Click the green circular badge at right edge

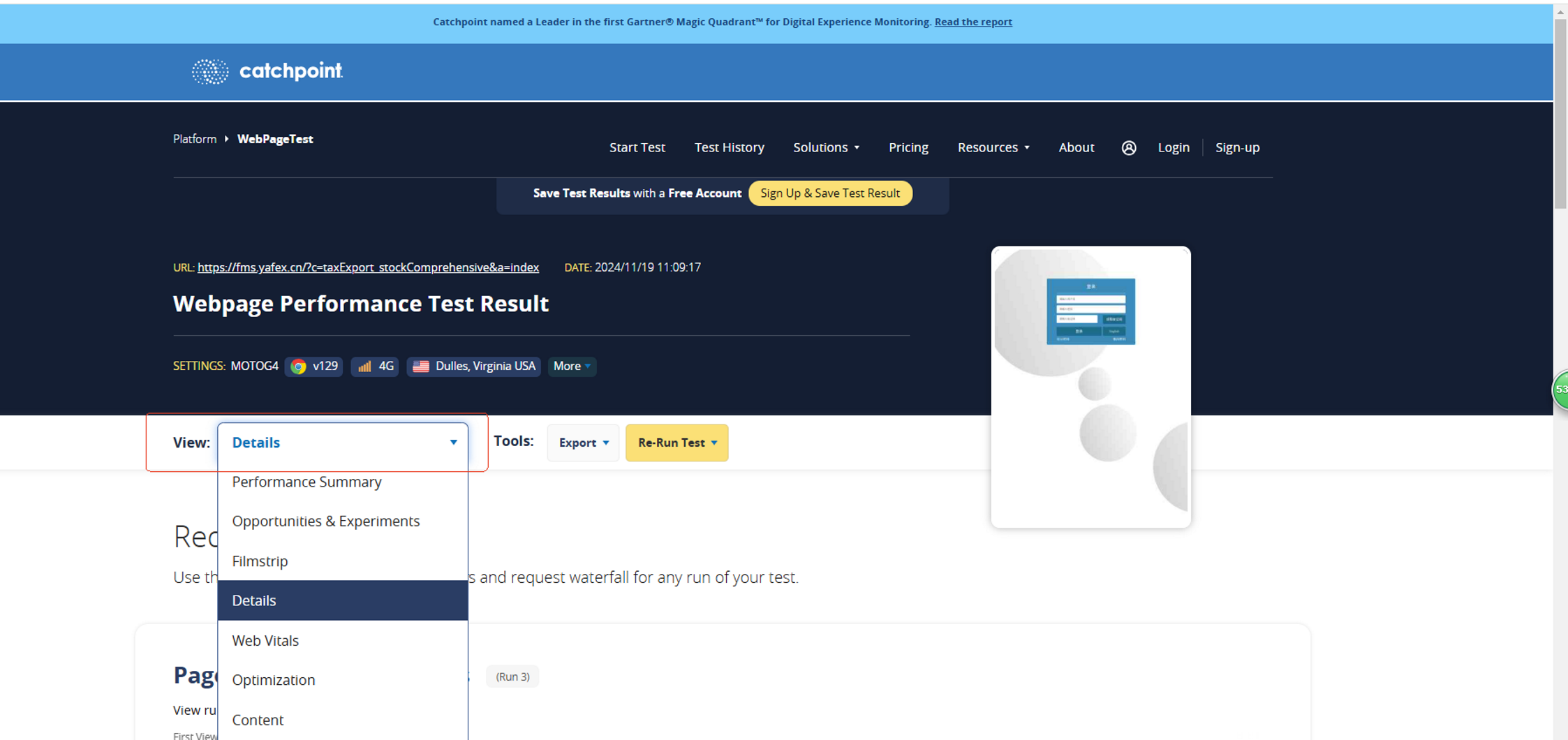(1560, 389)
